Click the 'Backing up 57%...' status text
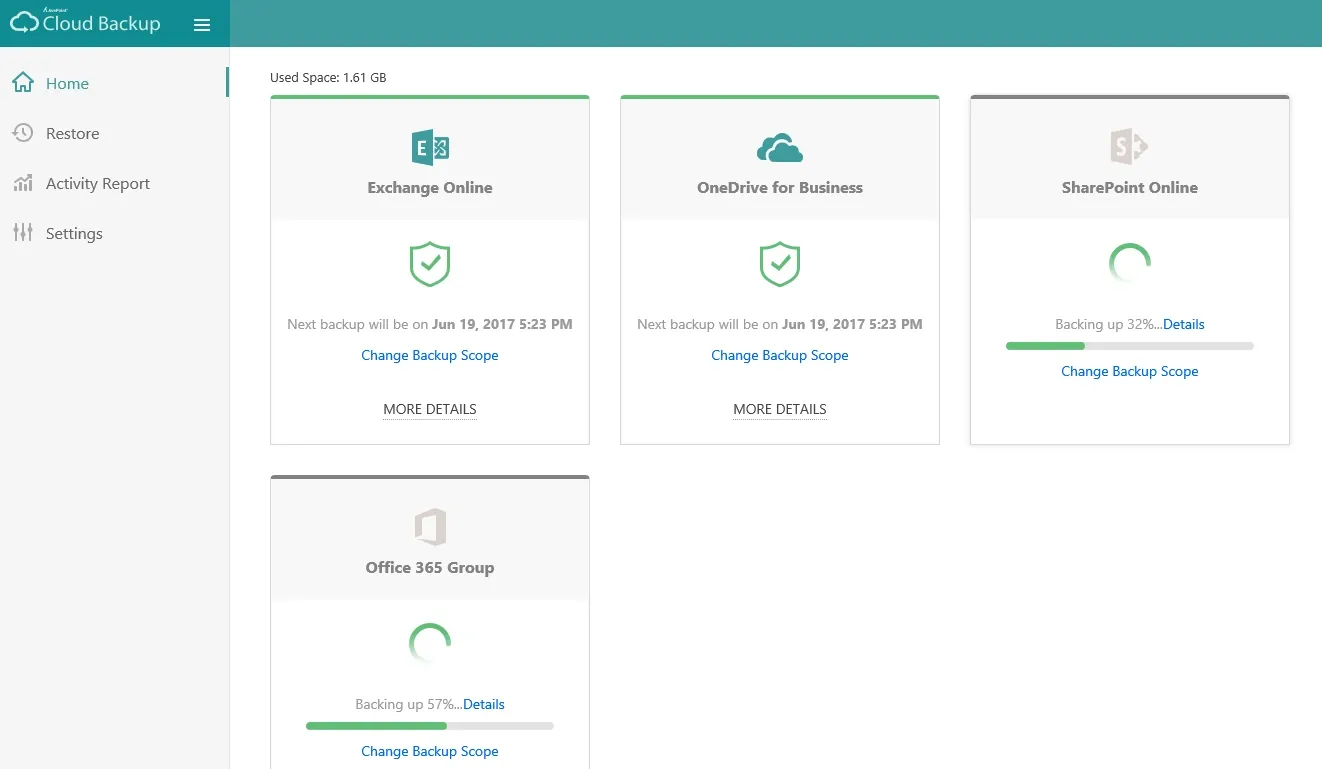This screenshot has width=1322, height=769. [409, 704]
